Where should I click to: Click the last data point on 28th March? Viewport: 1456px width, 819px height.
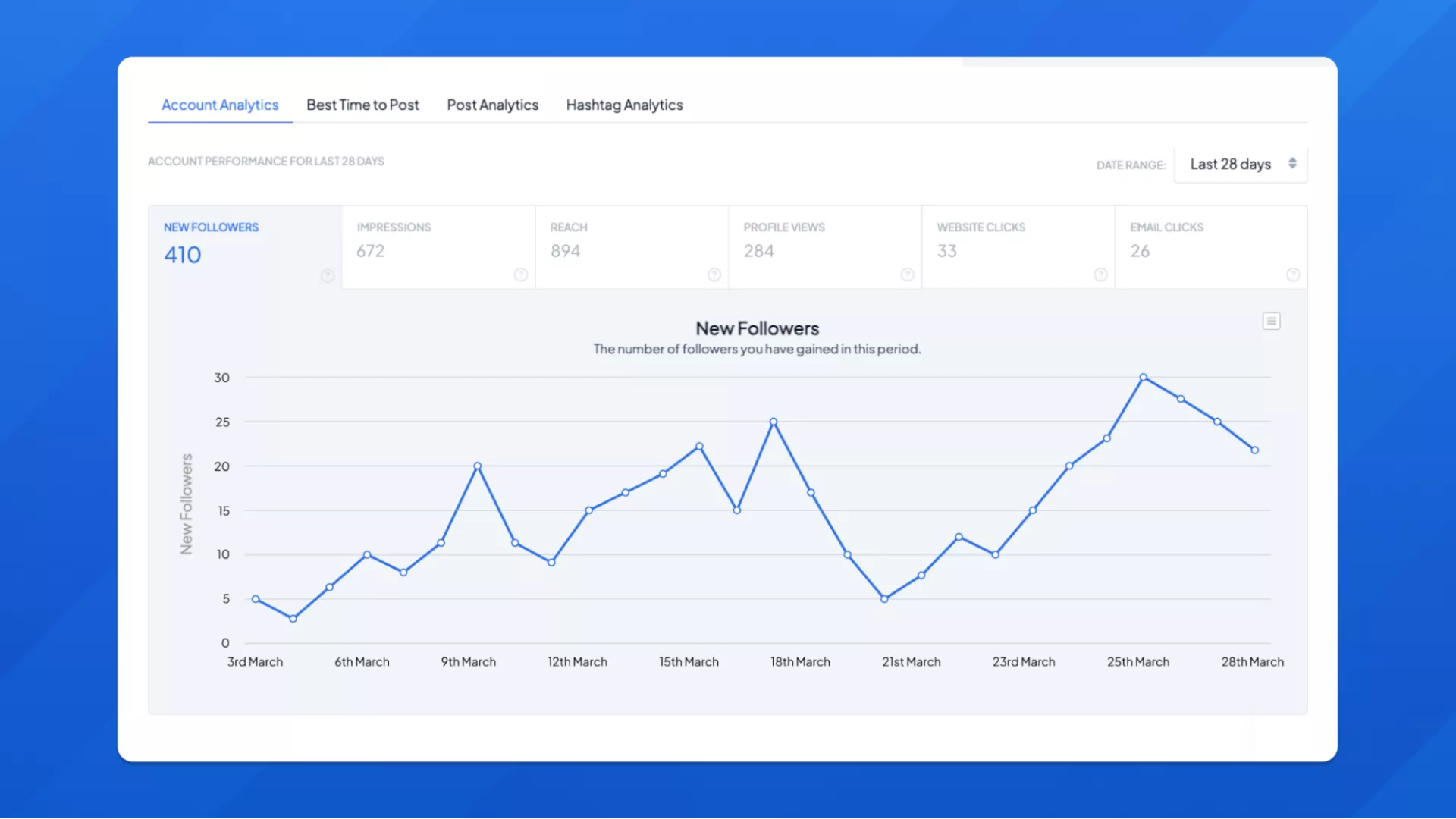click(1255, 450)
